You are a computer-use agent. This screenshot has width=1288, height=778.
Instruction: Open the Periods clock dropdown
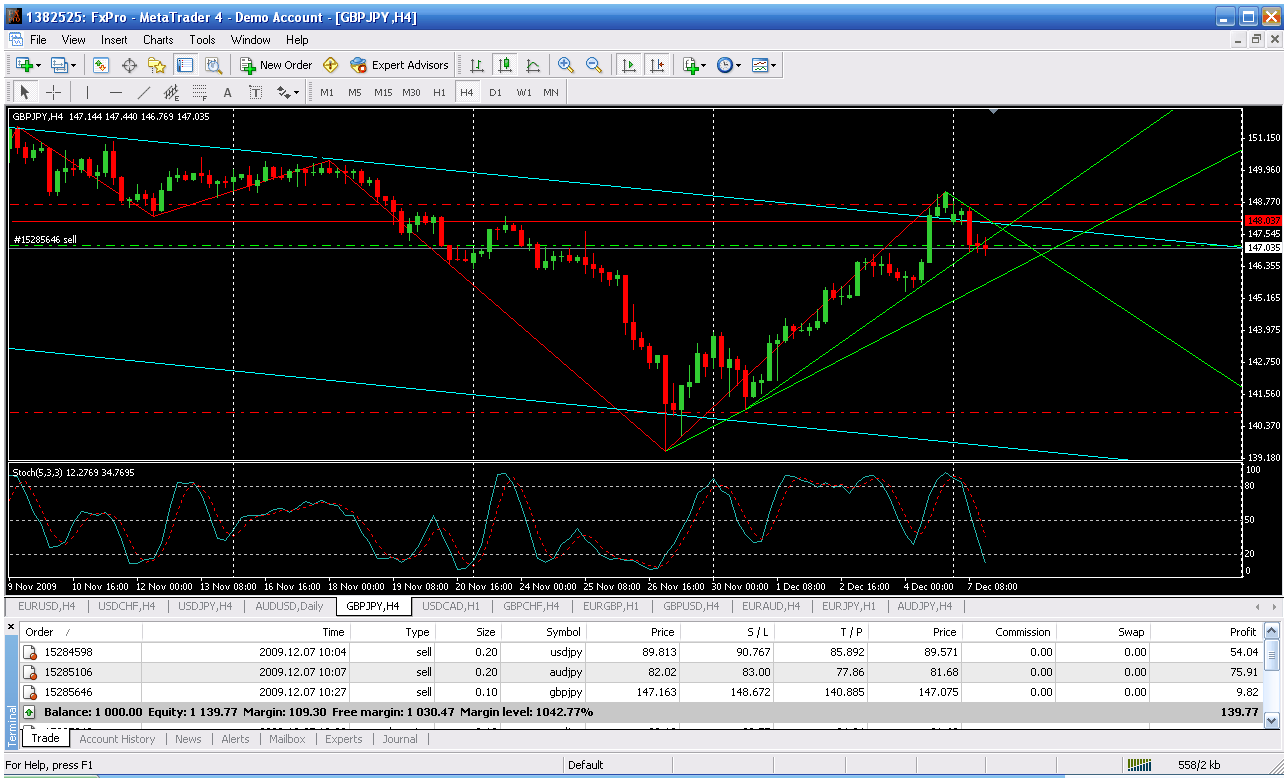pyautogui.click(x=729, y=65)
